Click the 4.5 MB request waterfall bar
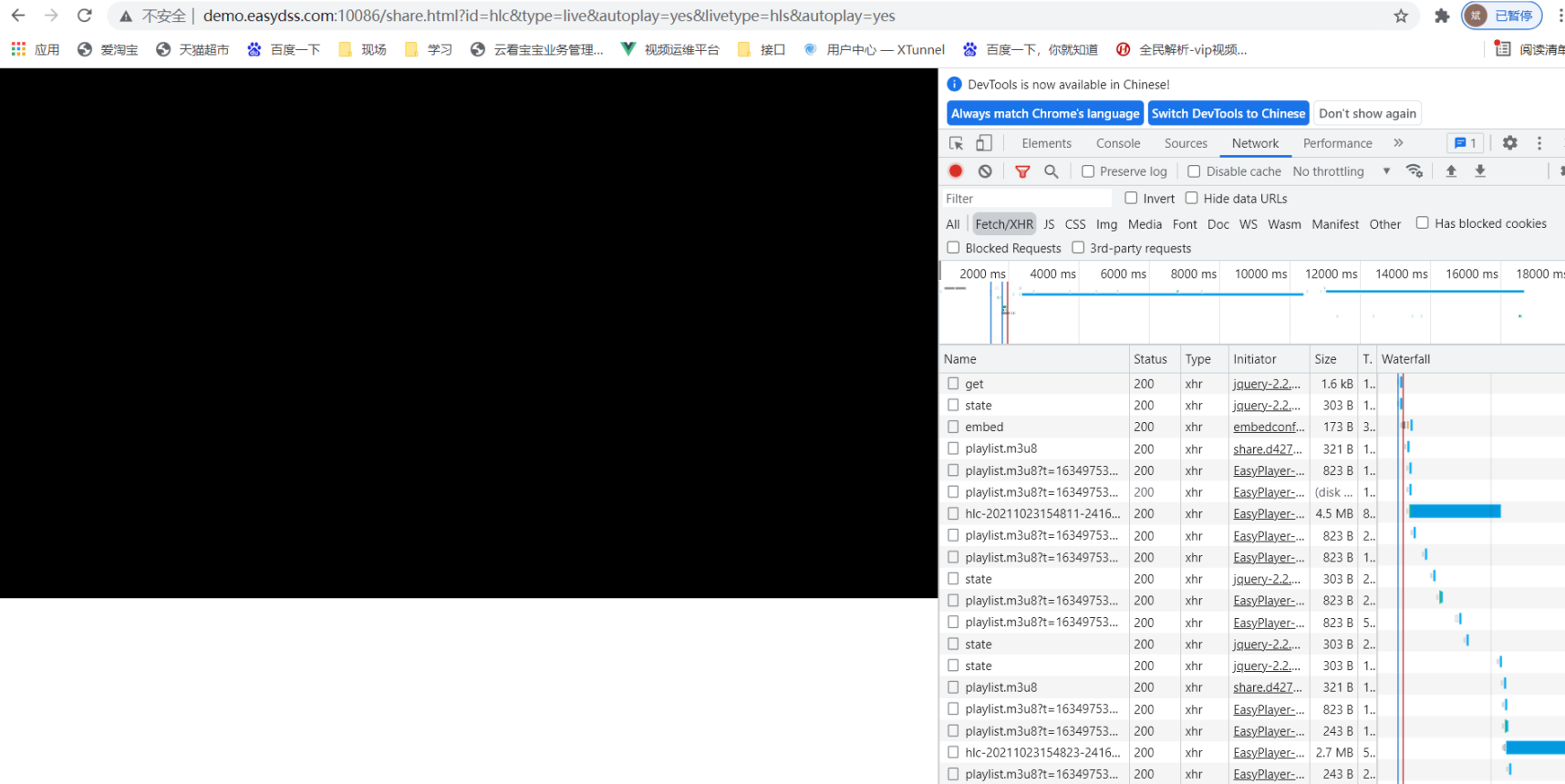 point(1455,511)
